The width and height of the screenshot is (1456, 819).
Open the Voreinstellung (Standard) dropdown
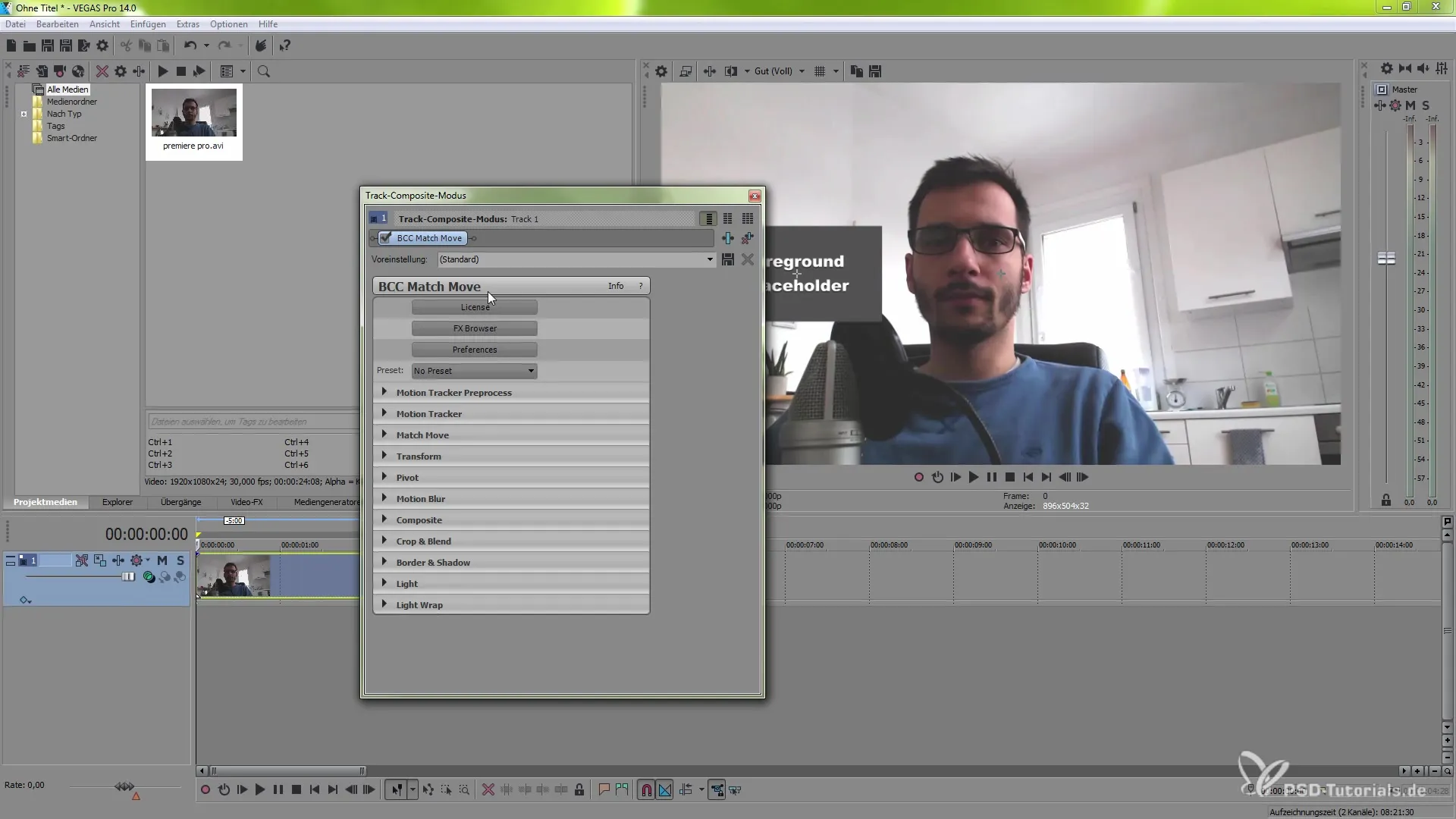click(x=576, y=259)
